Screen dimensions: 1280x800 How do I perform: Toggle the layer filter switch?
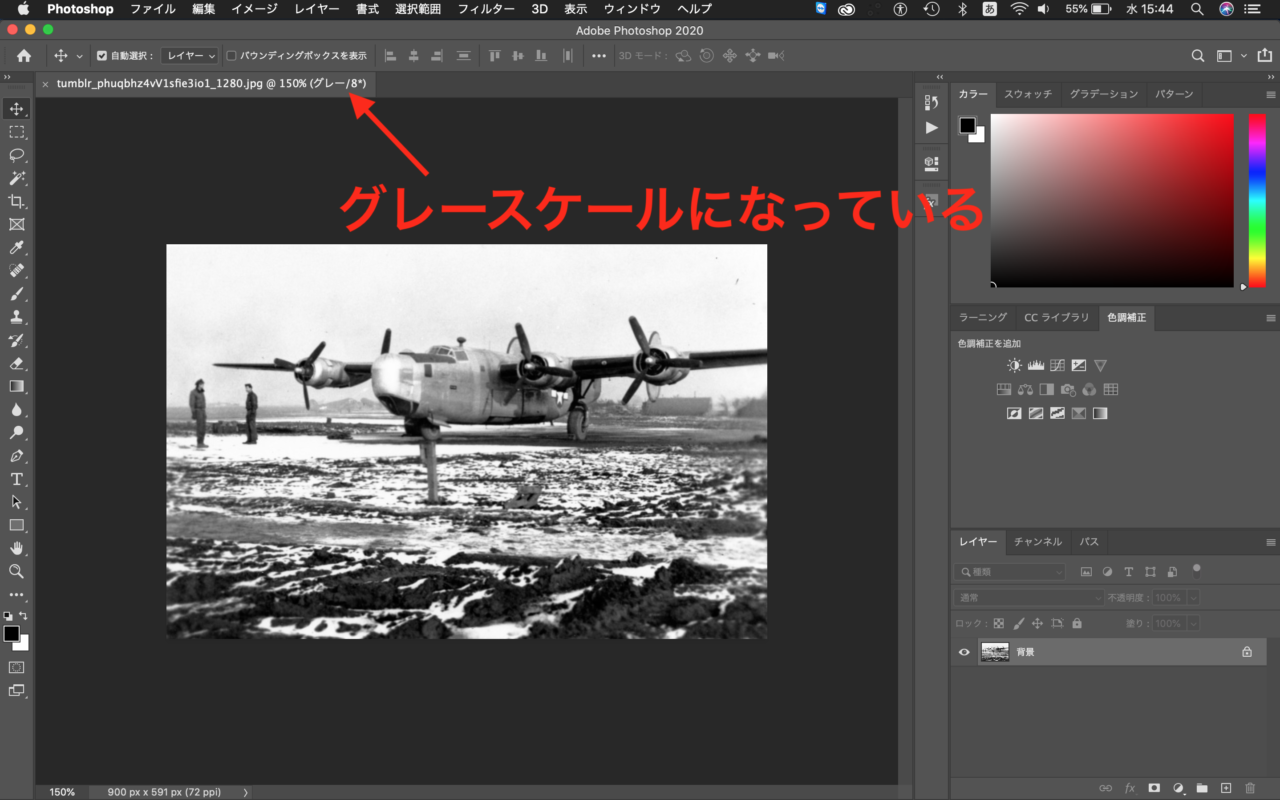tap(1196, 571)
